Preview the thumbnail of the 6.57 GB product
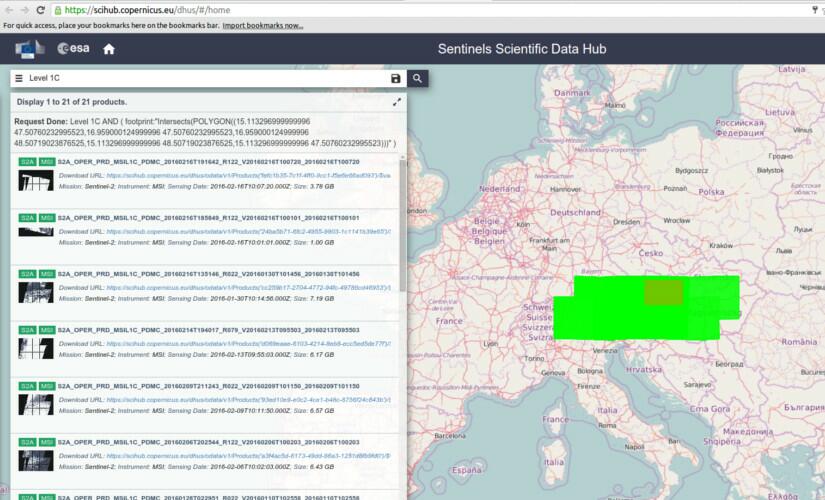 click(x=36, y=405)
